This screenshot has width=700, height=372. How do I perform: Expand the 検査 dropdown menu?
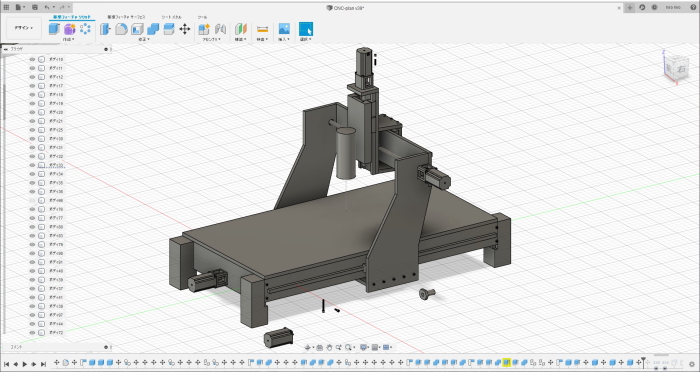pos(262,39)
